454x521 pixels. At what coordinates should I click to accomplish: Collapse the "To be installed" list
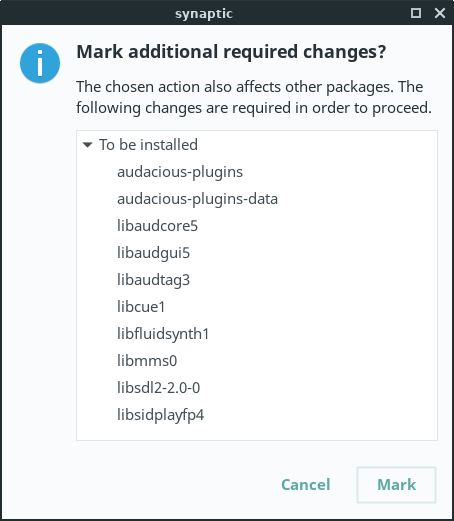[87, 145]
